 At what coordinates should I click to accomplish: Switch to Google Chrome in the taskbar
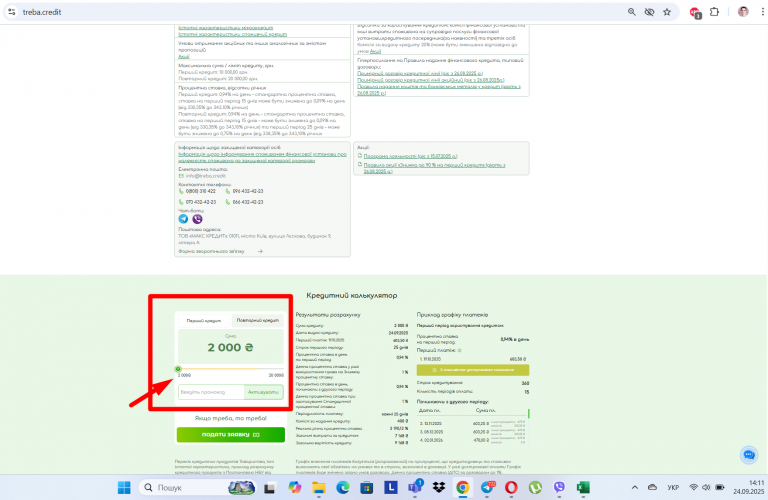pos(462,487)
